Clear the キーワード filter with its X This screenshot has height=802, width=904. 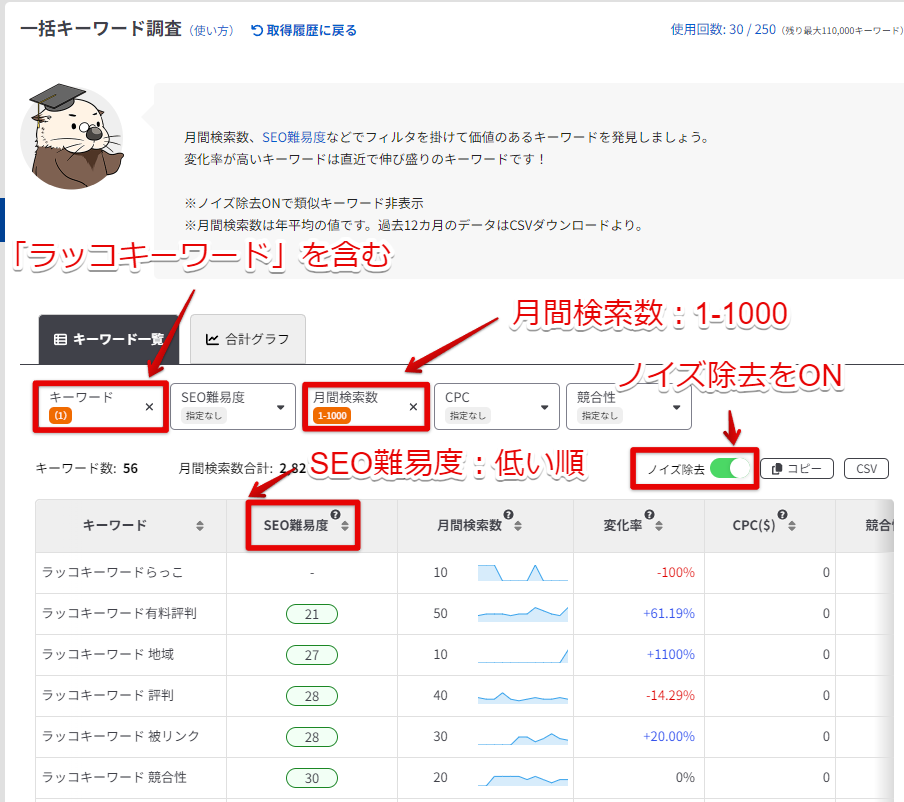click(149, 407)
